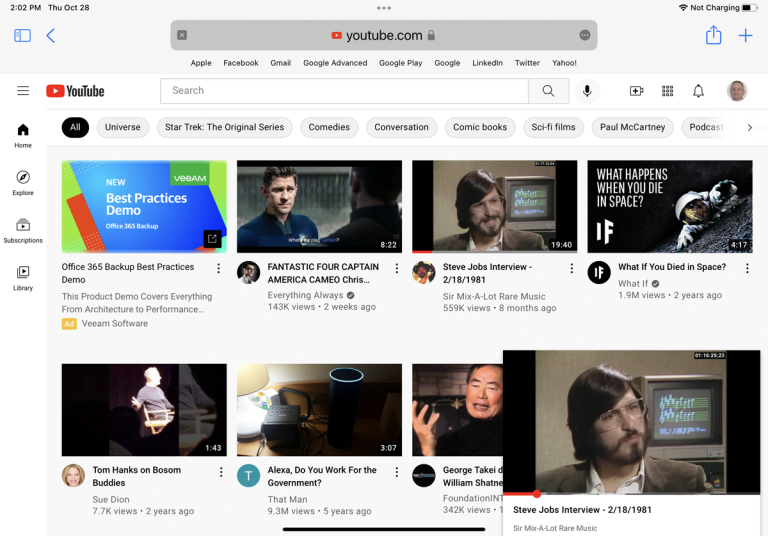Open YouTube apps grid icon
Screen dimensions: 768x536
[x=668, y=91]
